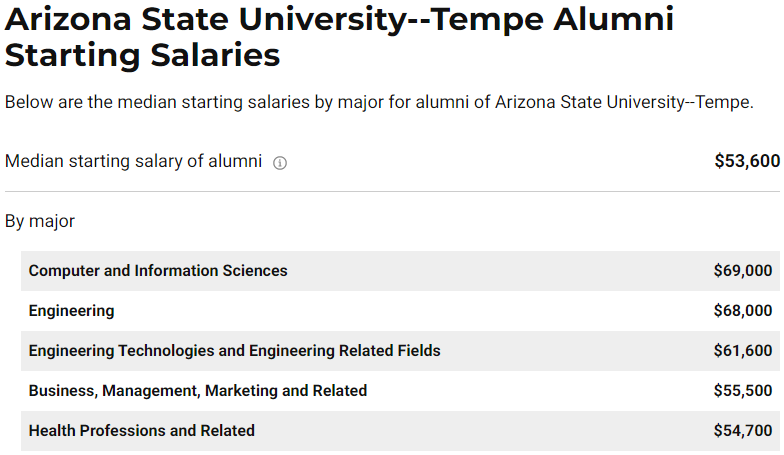Image resolution: width=784 pixels, height=455 pixels.
Task: Click the $61,600 salary figure
Action: point(743,350)
